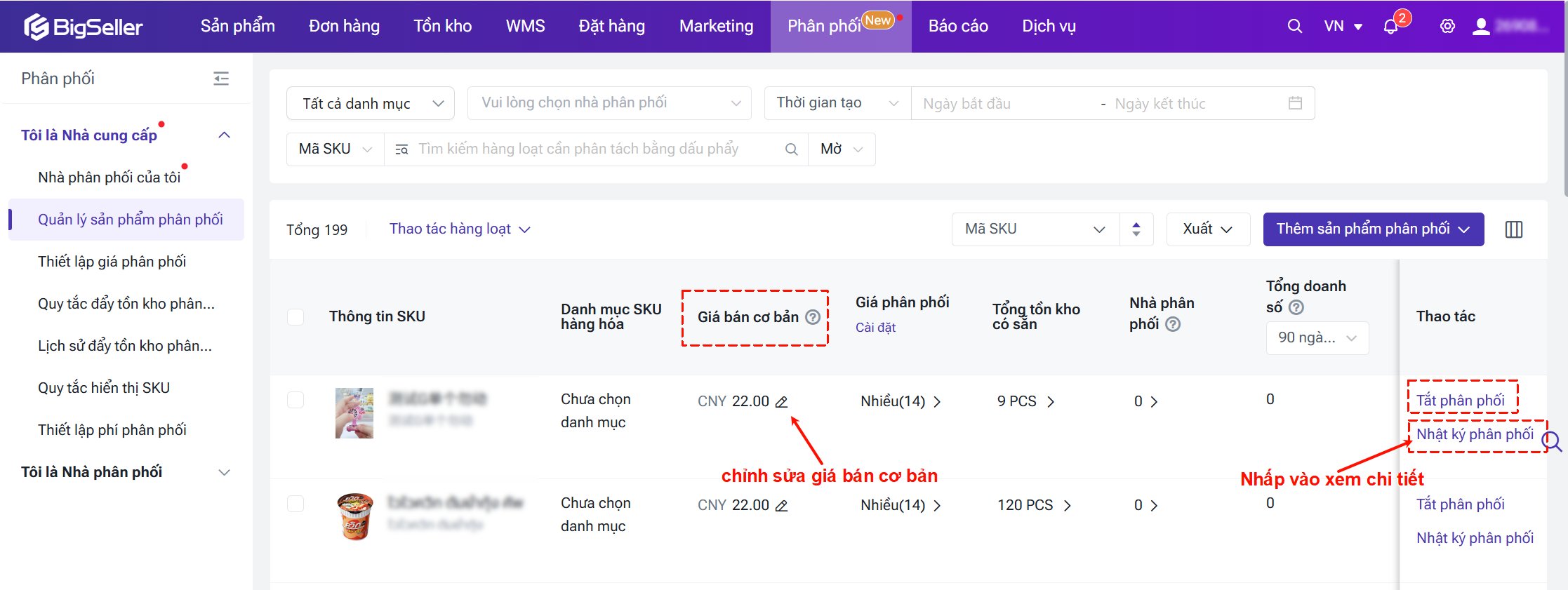Show help for Giá bán cơ bản
The height and width of the screenshot is (590, 1568).
[x=813, y=317]
